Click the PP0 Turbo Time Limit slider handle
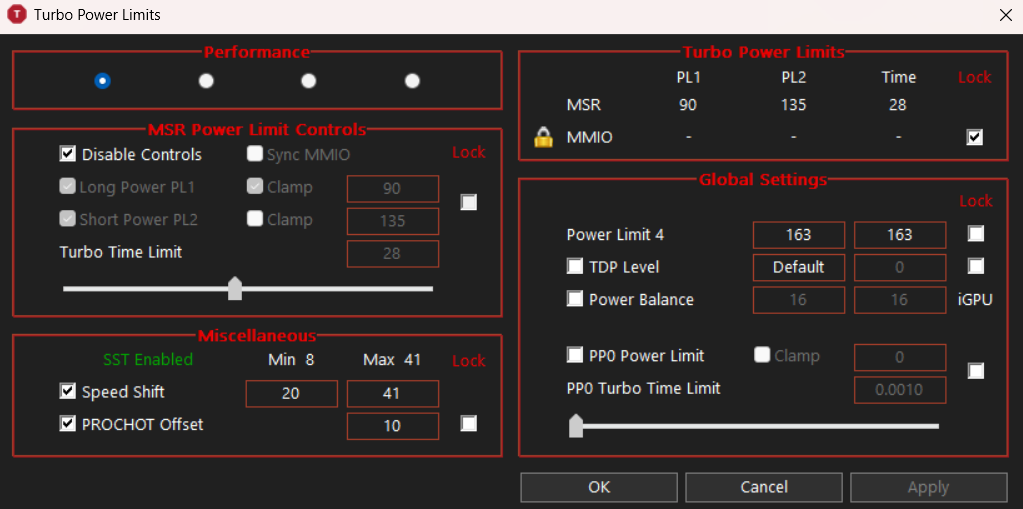Screen dimensions: 1023x509 coord(576,425)
